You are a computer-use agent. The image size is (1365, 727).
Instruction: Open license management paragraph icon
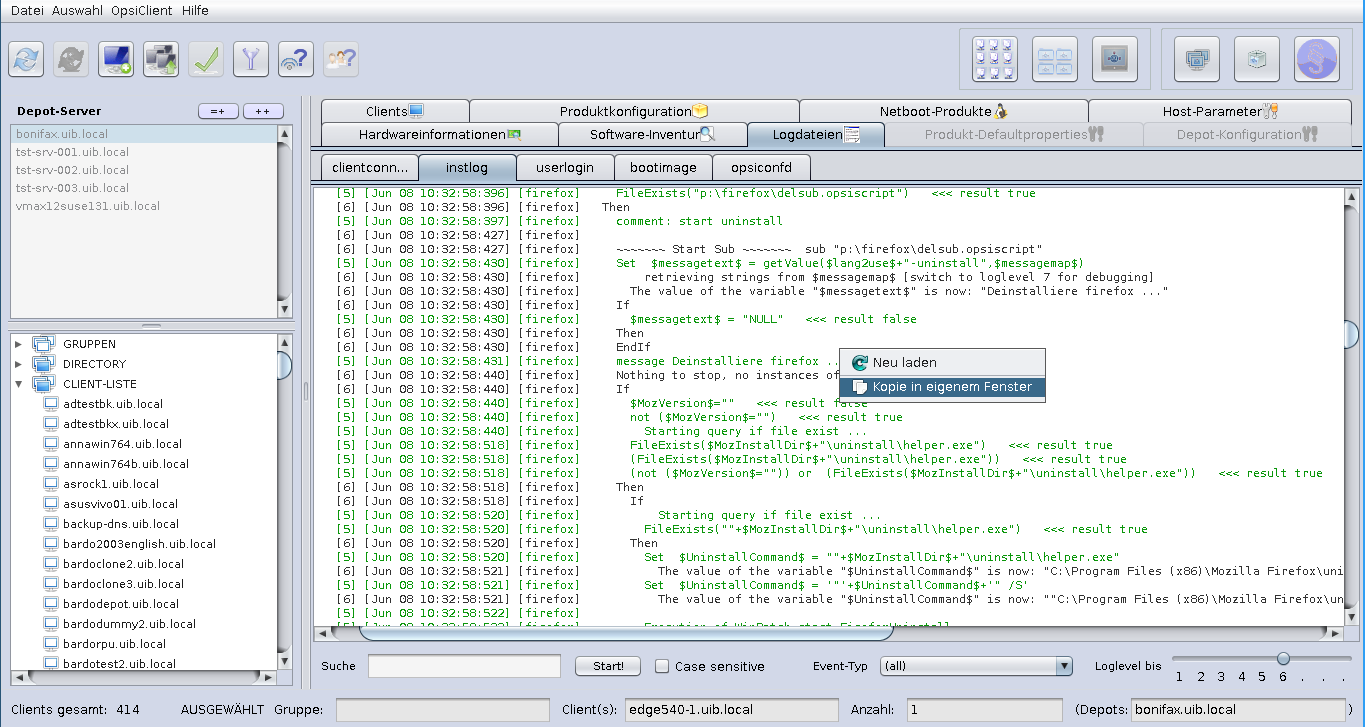(x=1317, y=60)
